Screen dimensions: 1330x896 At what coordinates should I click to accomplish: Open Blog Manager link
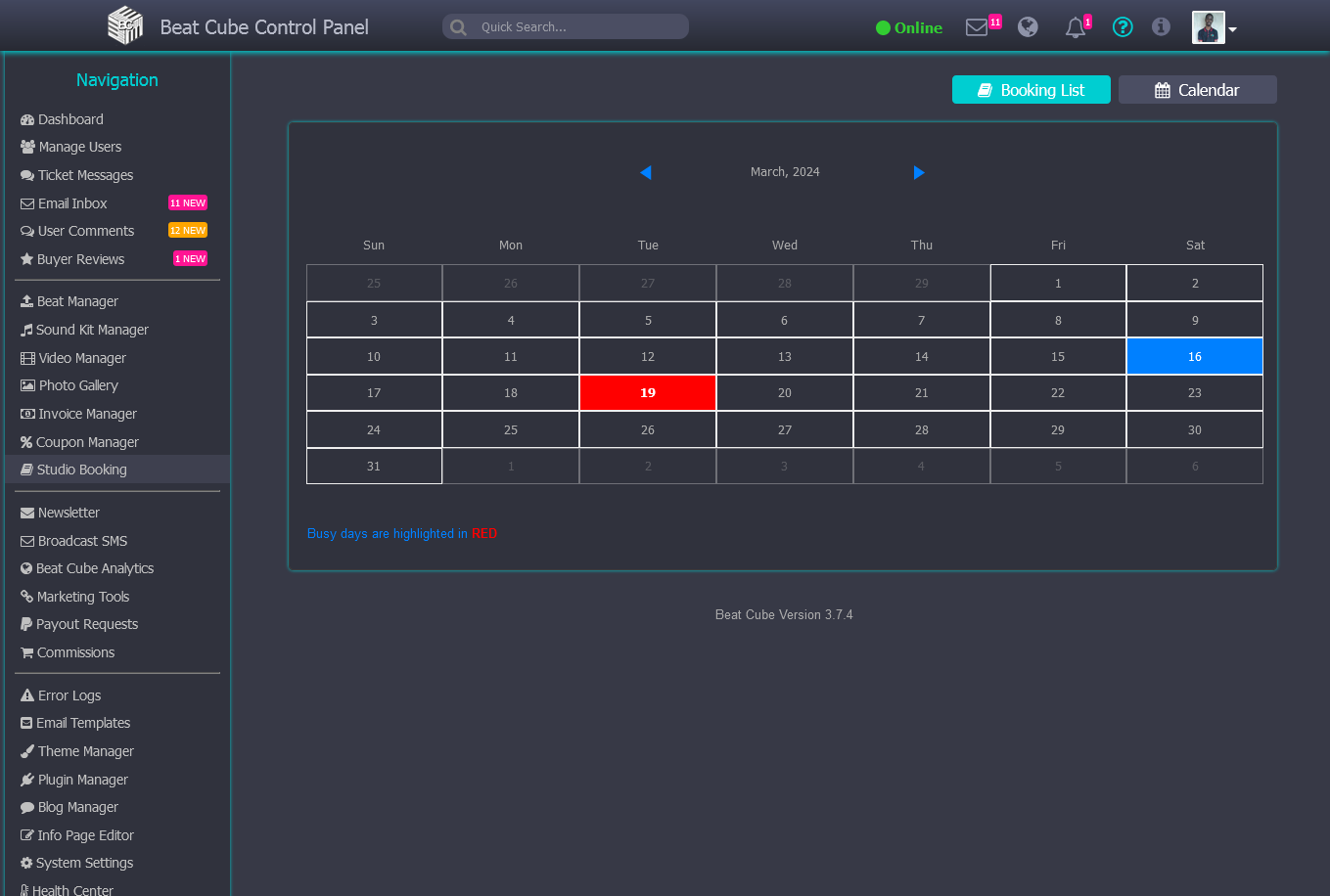(x=69, y=807)
